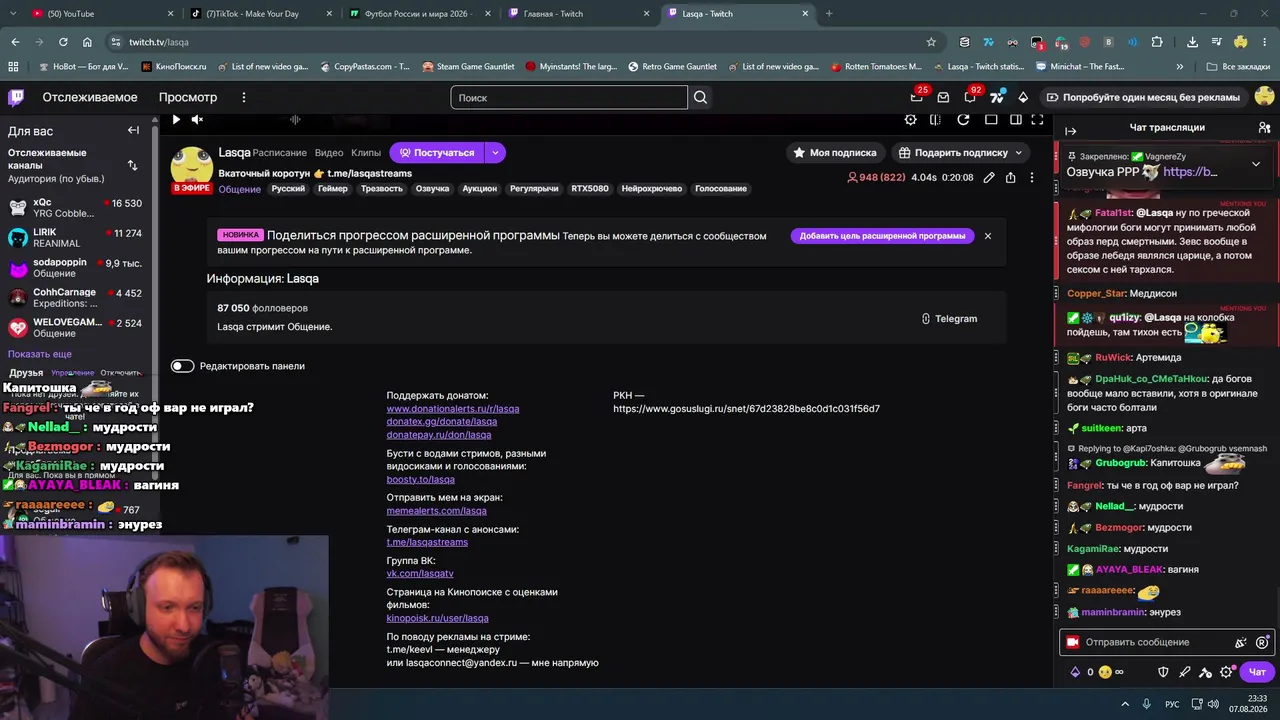Open the donationalerts.com/r/lasqa link
The height and width of the screenshot is (720, 1280).
453,409
